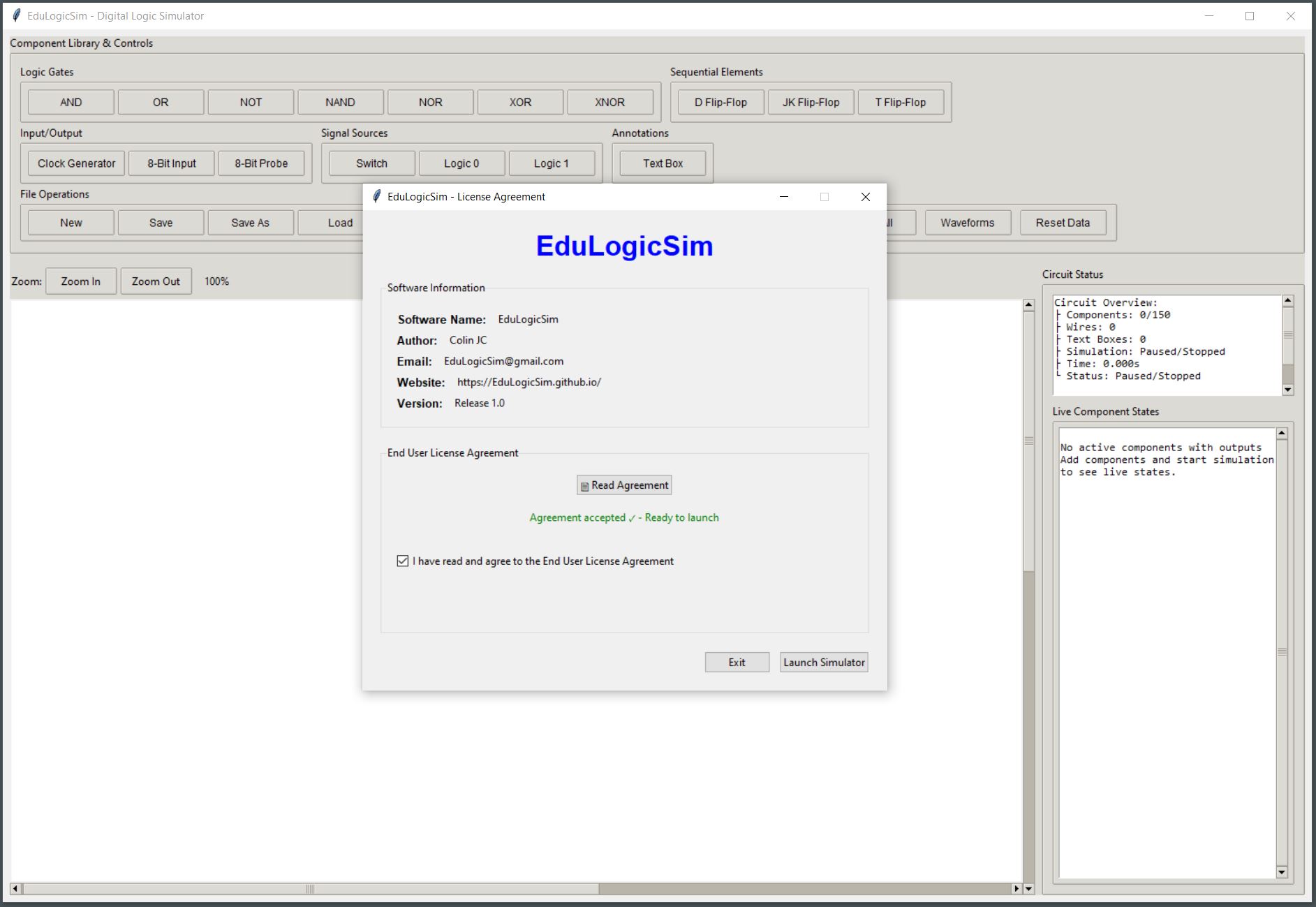This screenshot has height=907, width=1316.
Task: Maximize the main EduLogicSim window
Action: pos(1250,15)
